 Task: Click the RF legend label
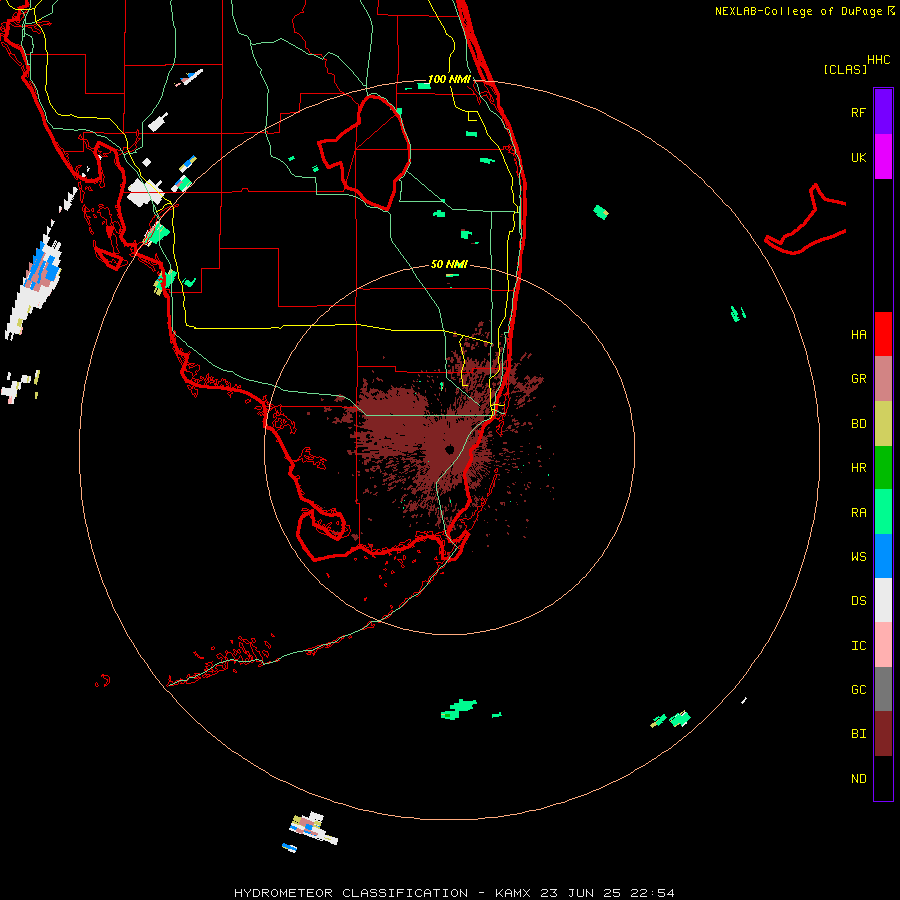point(858,112)
